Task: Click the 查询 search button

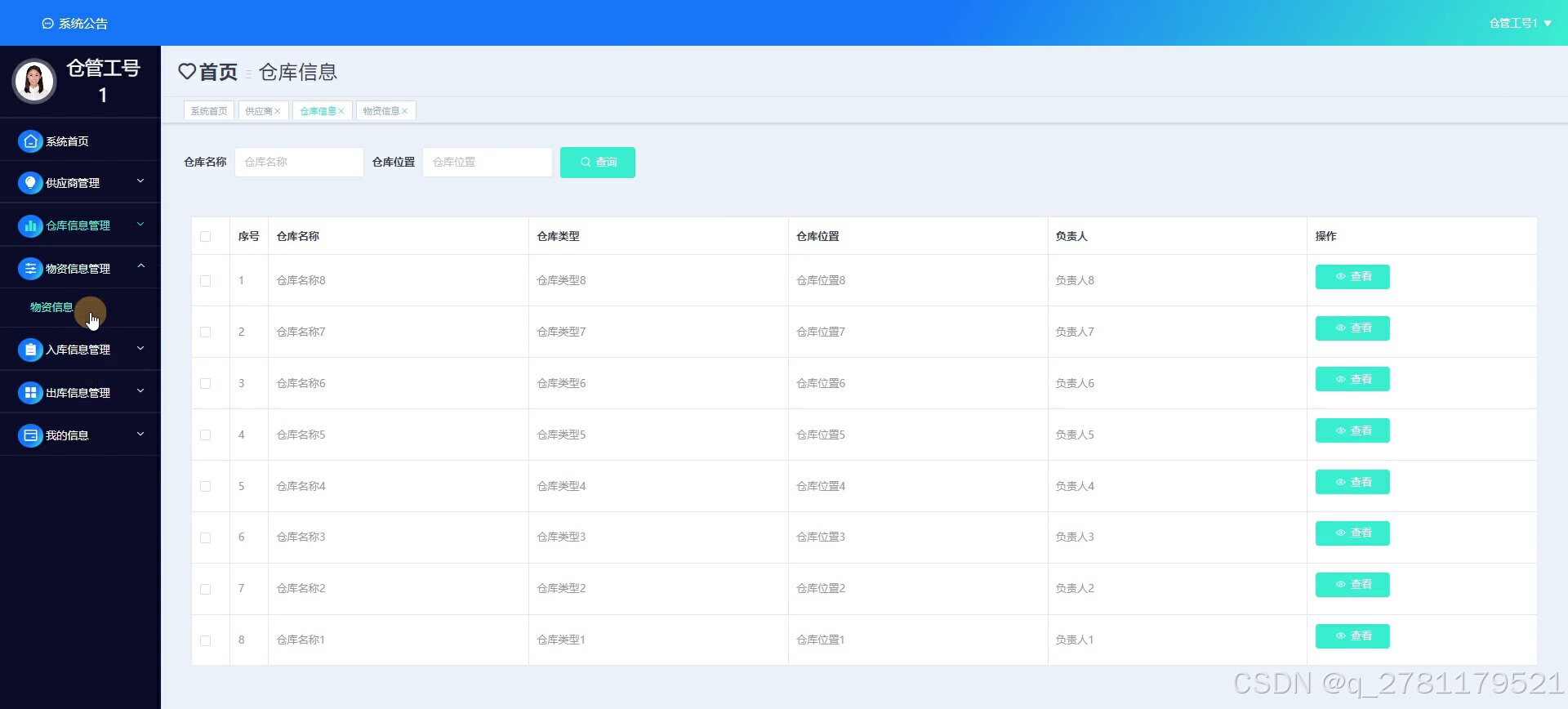Action: pyautogui.click(x=598, y=162)
